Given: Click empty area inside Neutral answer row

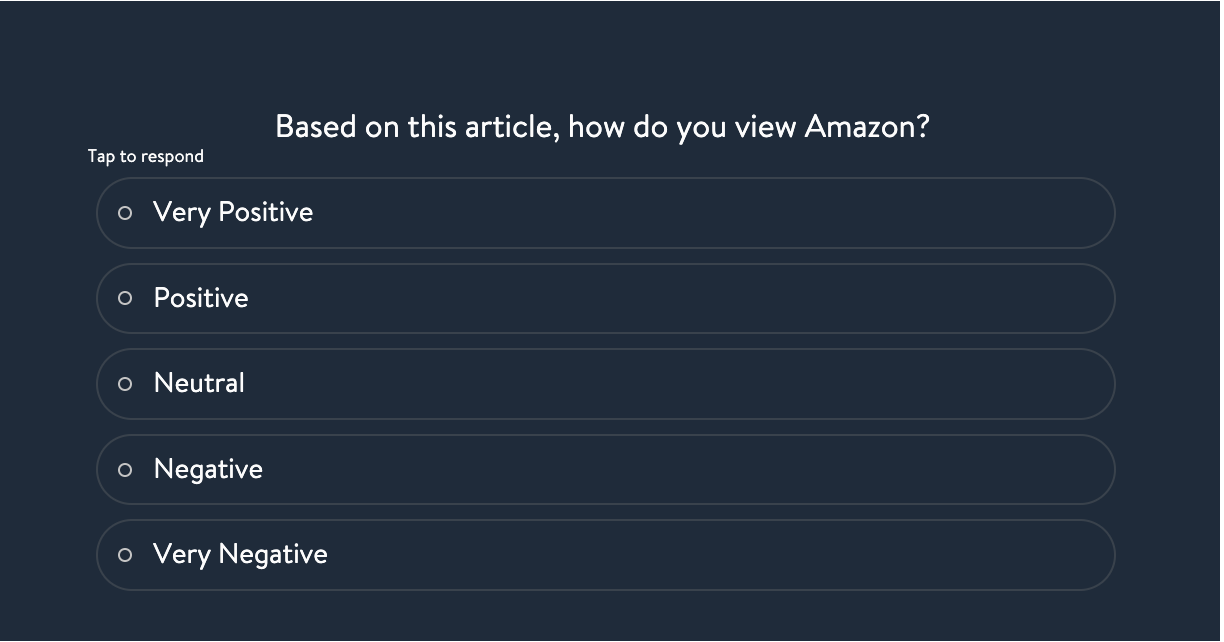Looking at the screenshot, I should coord(700,384).
